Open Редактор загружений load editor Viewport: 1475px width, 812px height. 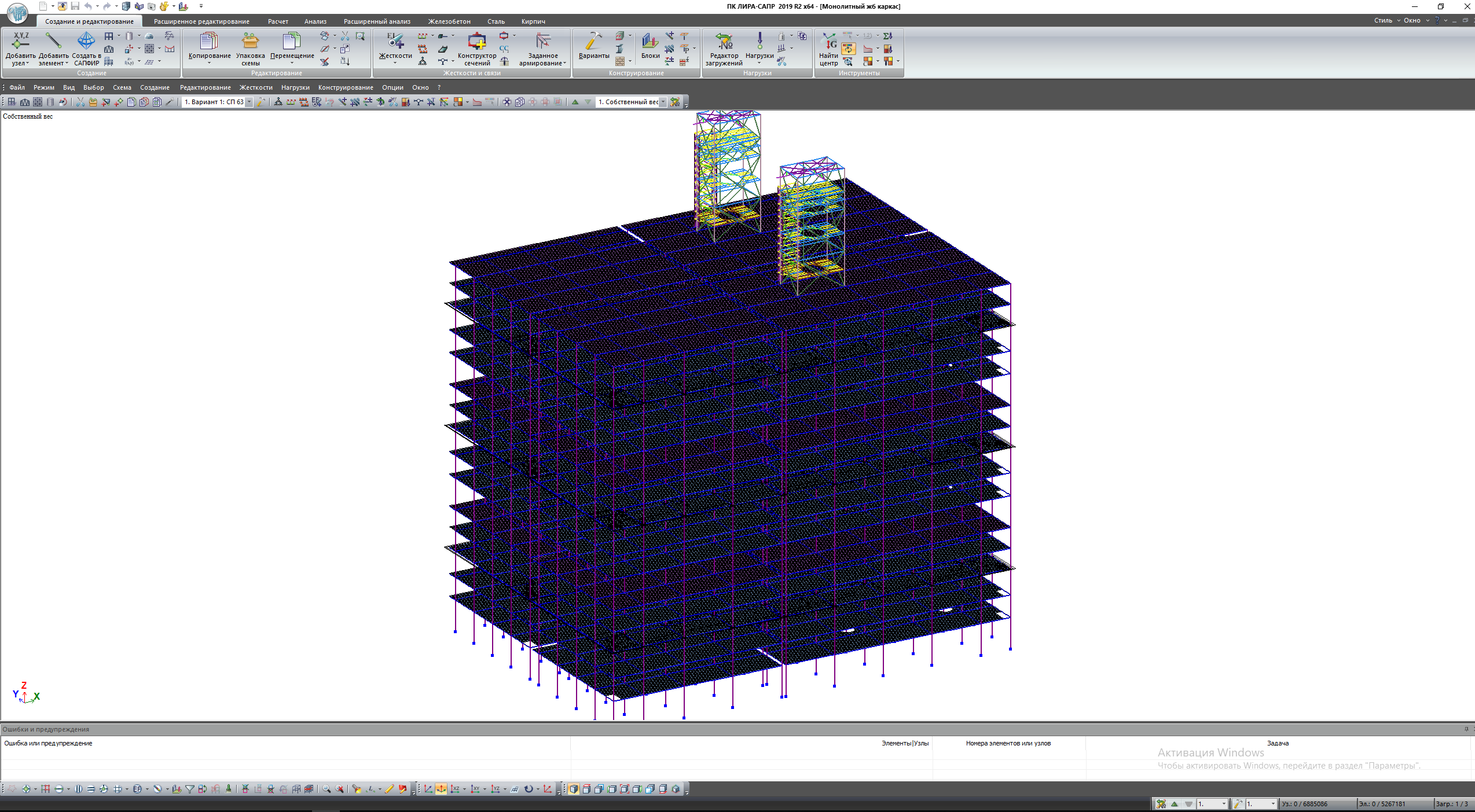point(724,42)
